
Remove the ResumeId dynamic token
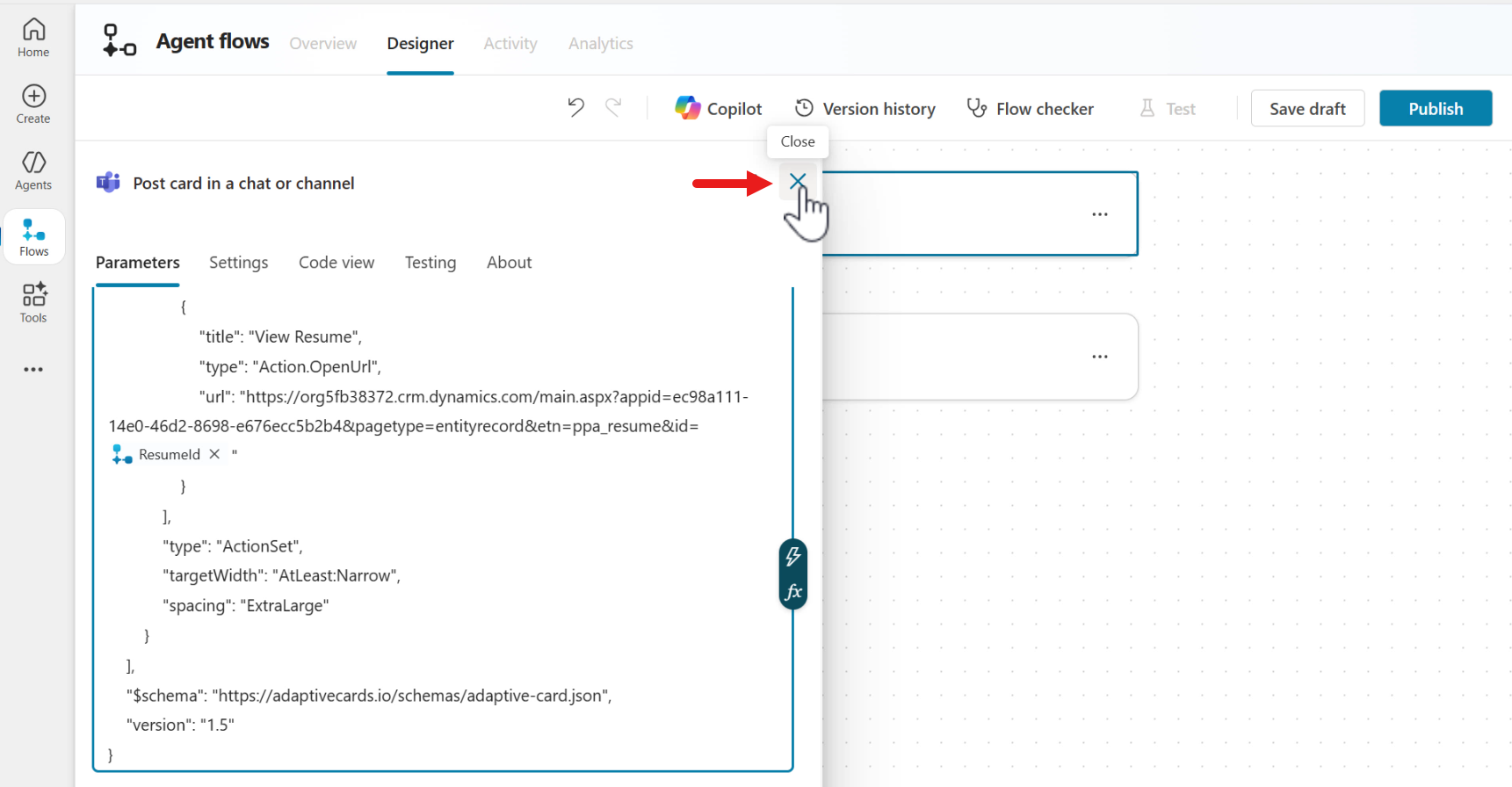click(x=214, y=454)
